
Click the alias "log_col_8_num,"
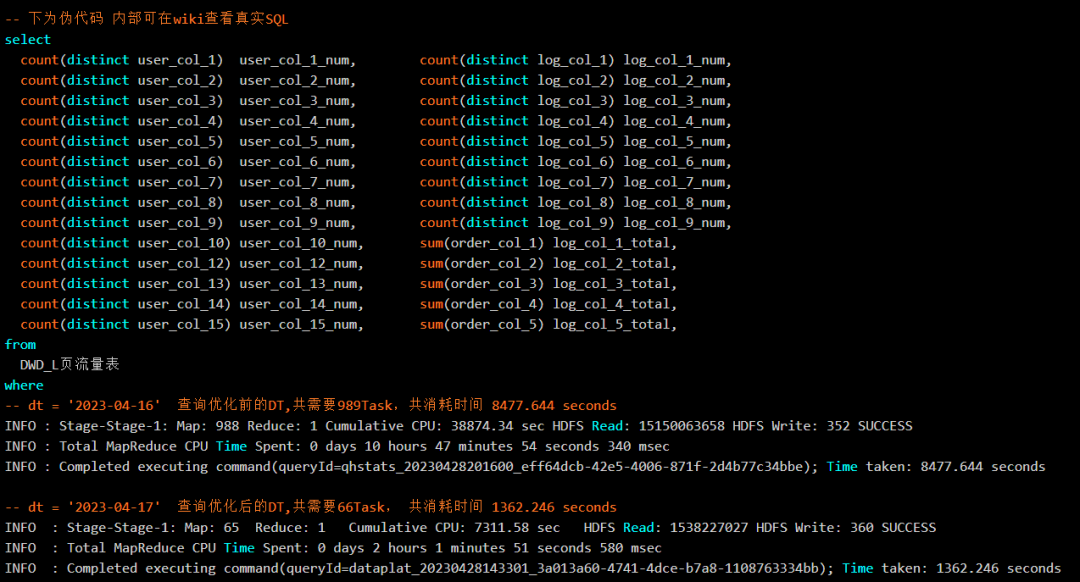coord(678,202)
